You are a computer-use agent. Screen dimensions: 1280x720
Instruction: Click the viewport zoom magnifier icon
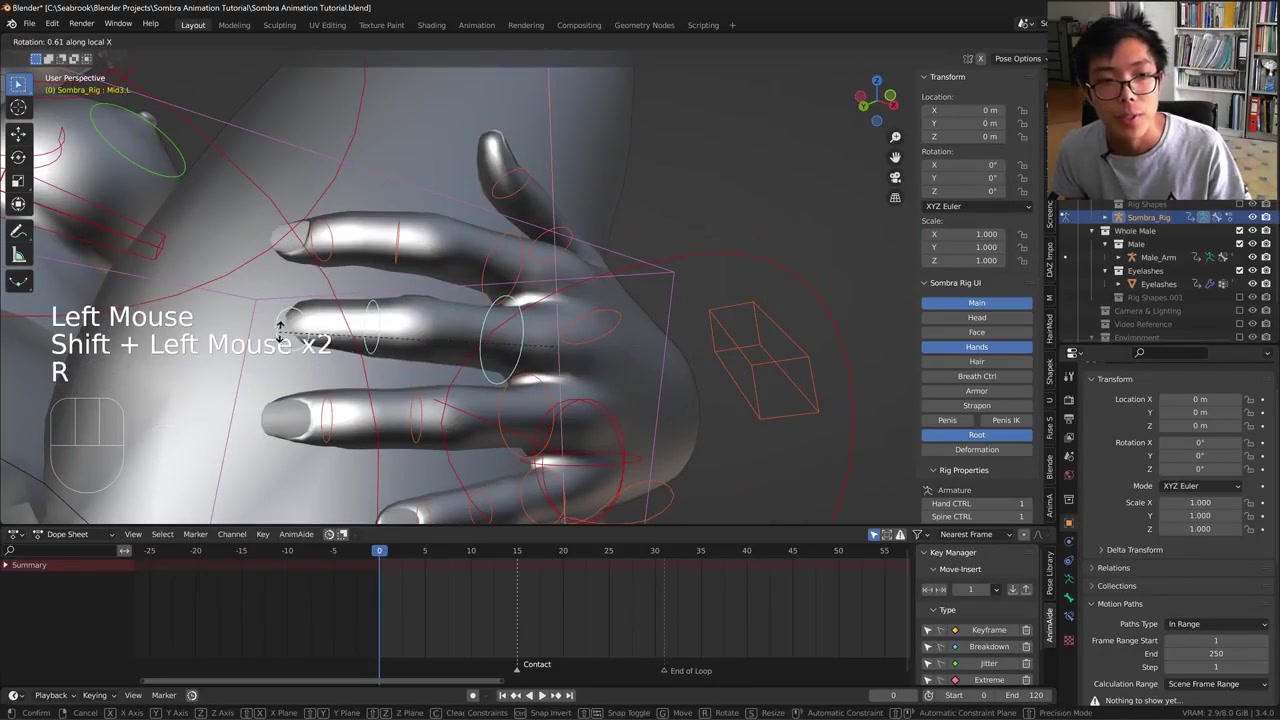tap(895, 137)
